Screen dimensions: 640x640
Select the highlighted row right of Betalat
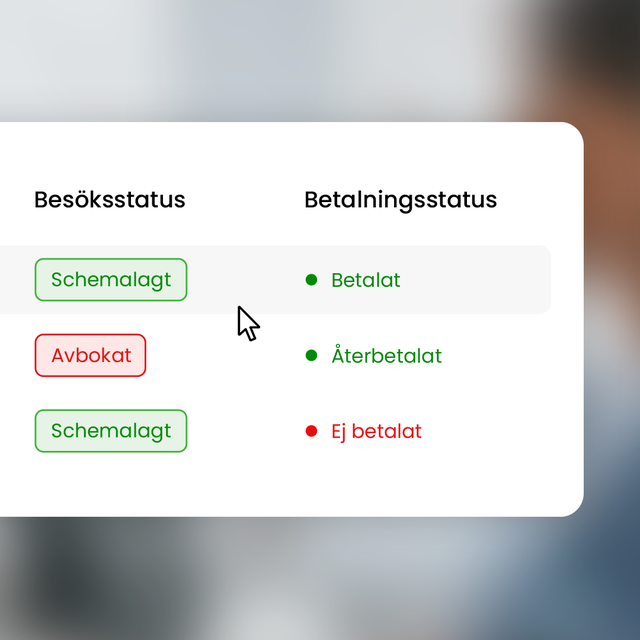coord(476,280)
